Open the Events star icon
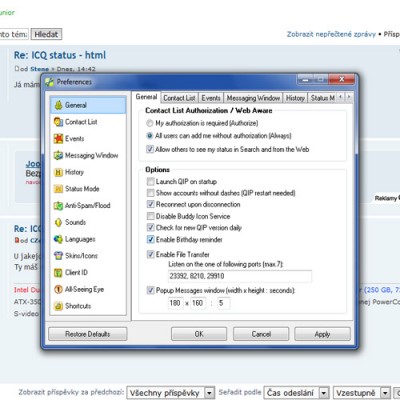 [58, 139]
